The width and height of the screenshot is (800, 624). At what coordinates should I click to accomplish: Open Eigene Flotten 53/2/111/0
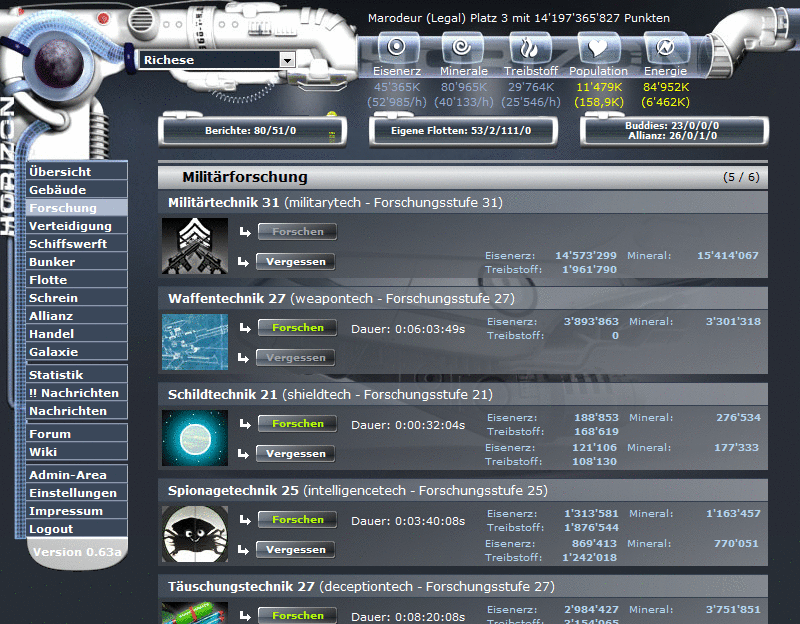pos(463,129)
